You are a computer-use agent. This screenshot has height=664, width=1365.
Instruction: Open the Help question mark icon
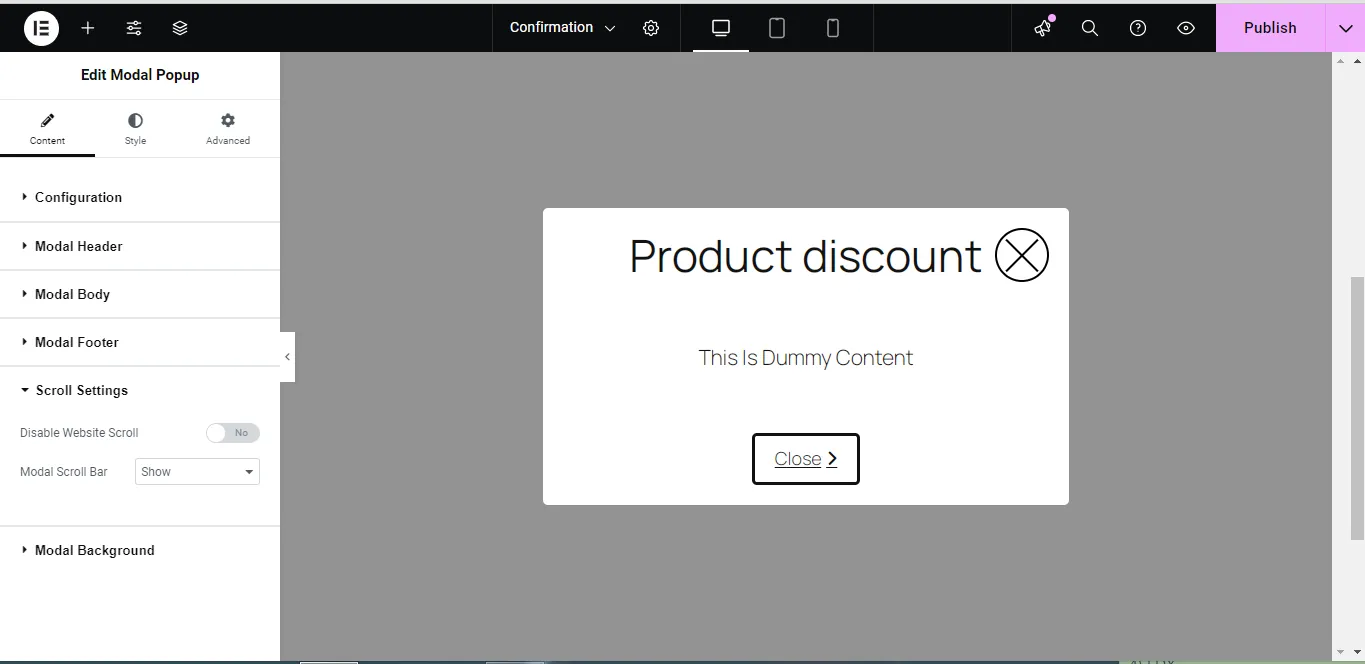(1138, 28)
